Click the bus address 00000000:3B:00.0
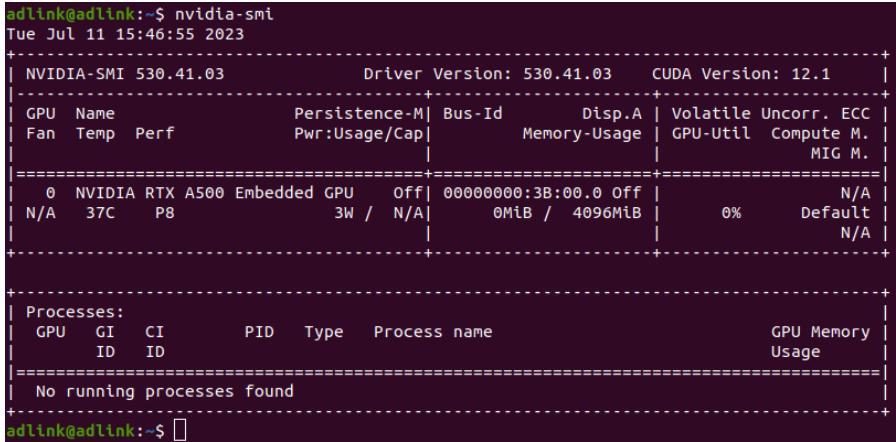The image size is (896, 442). point(522,193)
